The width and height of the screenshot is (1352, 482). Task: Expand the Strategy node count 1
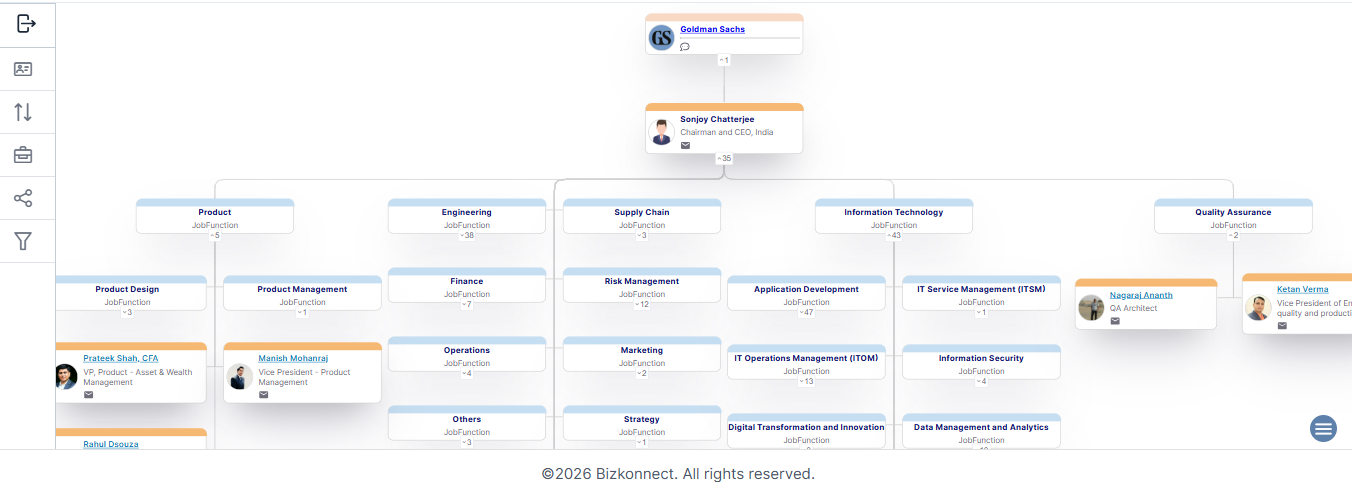coord(642,442)
